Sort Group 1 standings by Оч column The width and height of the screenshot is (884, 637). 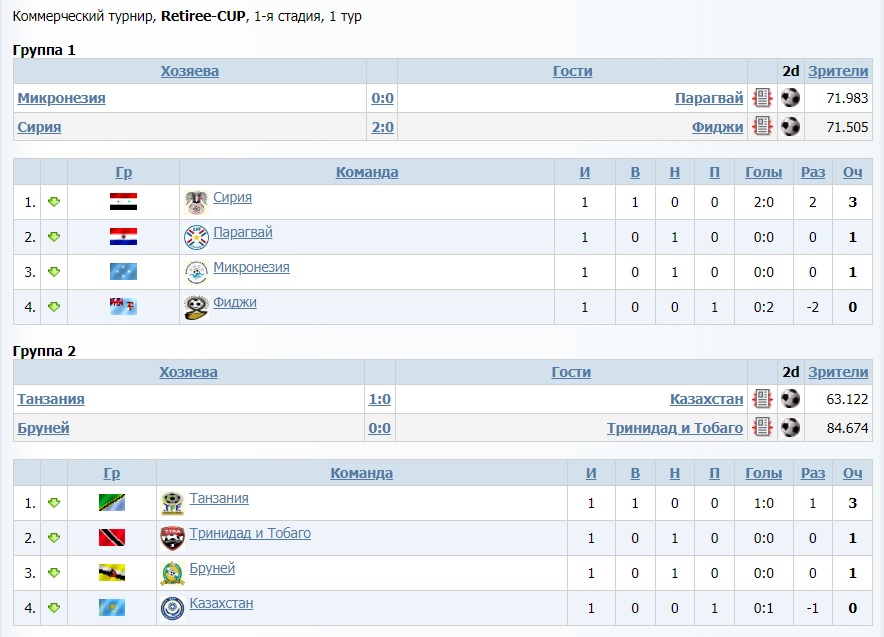pos(852,172)
